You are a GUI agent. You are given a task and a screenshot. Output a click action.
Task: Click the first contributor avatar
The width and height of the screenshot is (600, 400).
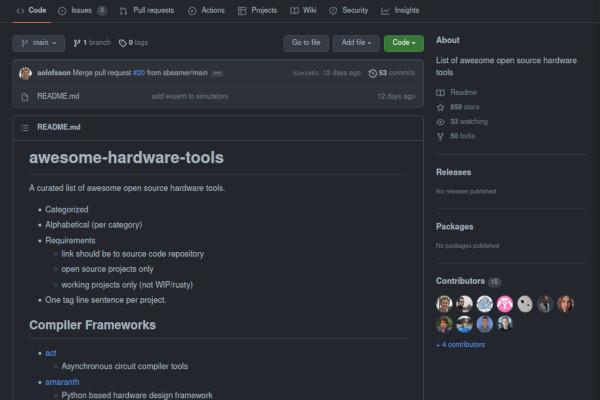pos(444,304)
